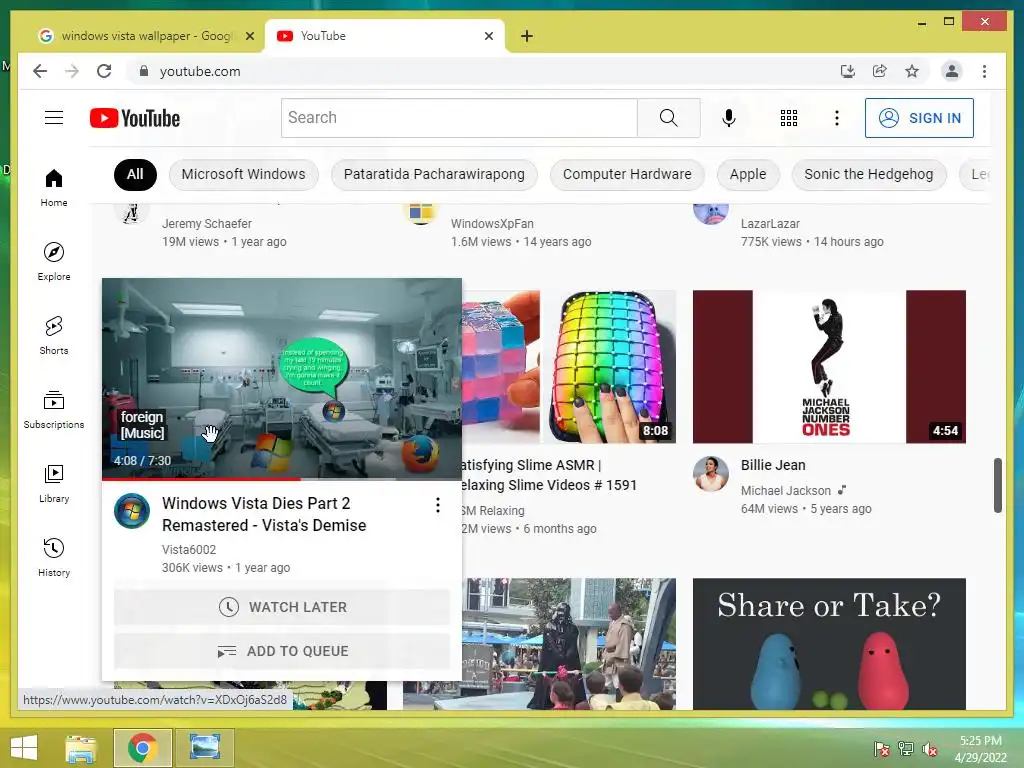1024x768 pixels.
Task: Close the YouTube tab
Action: (488, 36)
